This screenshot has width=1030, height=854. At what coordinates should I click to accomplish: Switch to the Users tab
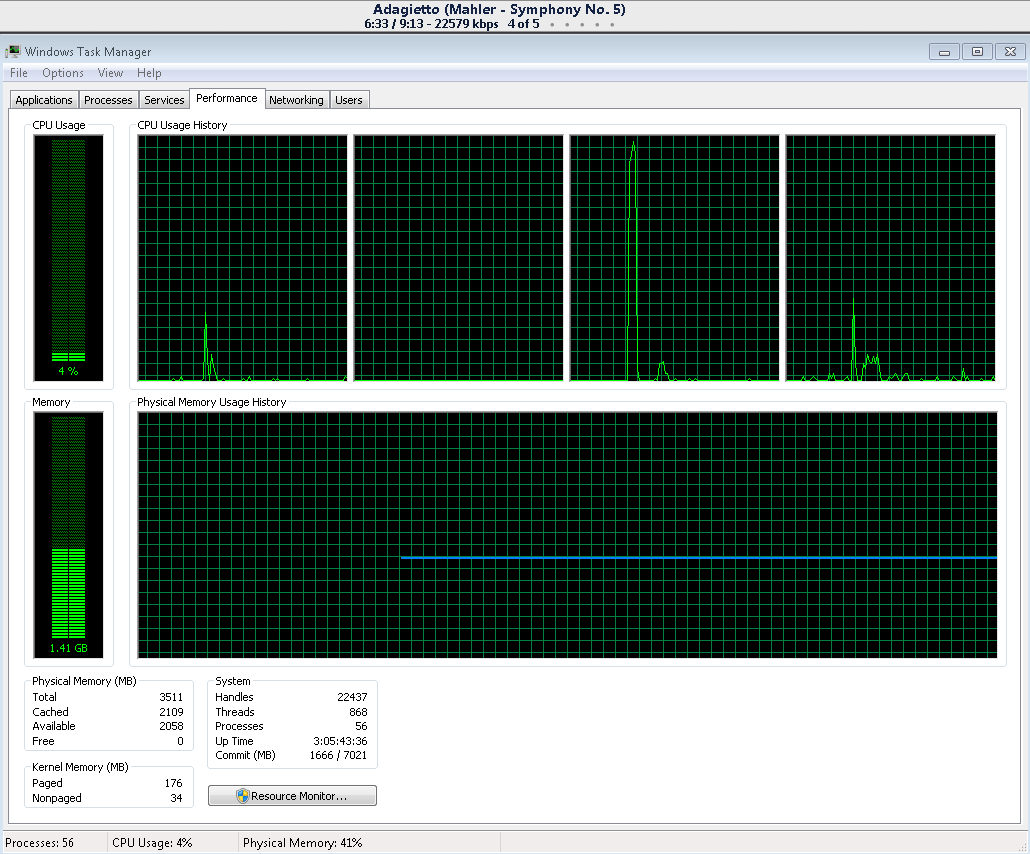tap(349, 100)
